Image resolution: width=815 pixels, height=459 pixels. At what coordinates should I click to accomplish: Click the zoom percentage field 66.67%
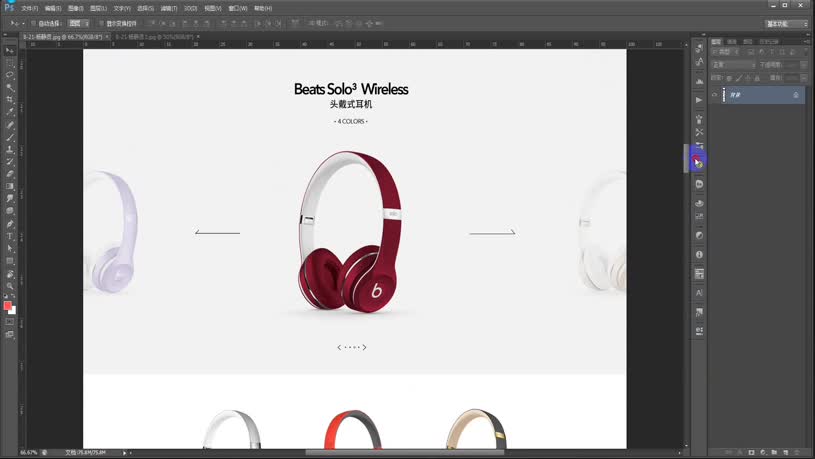click(29, 453)
